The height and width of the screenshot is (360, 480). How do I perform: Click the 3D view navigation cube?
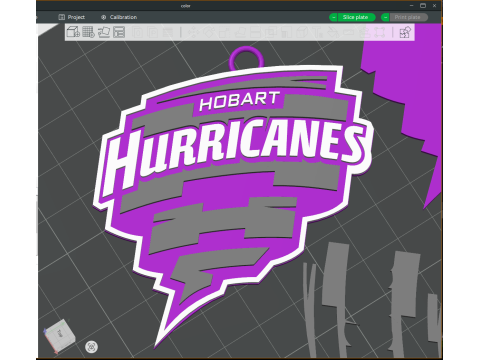pos(60,336)
